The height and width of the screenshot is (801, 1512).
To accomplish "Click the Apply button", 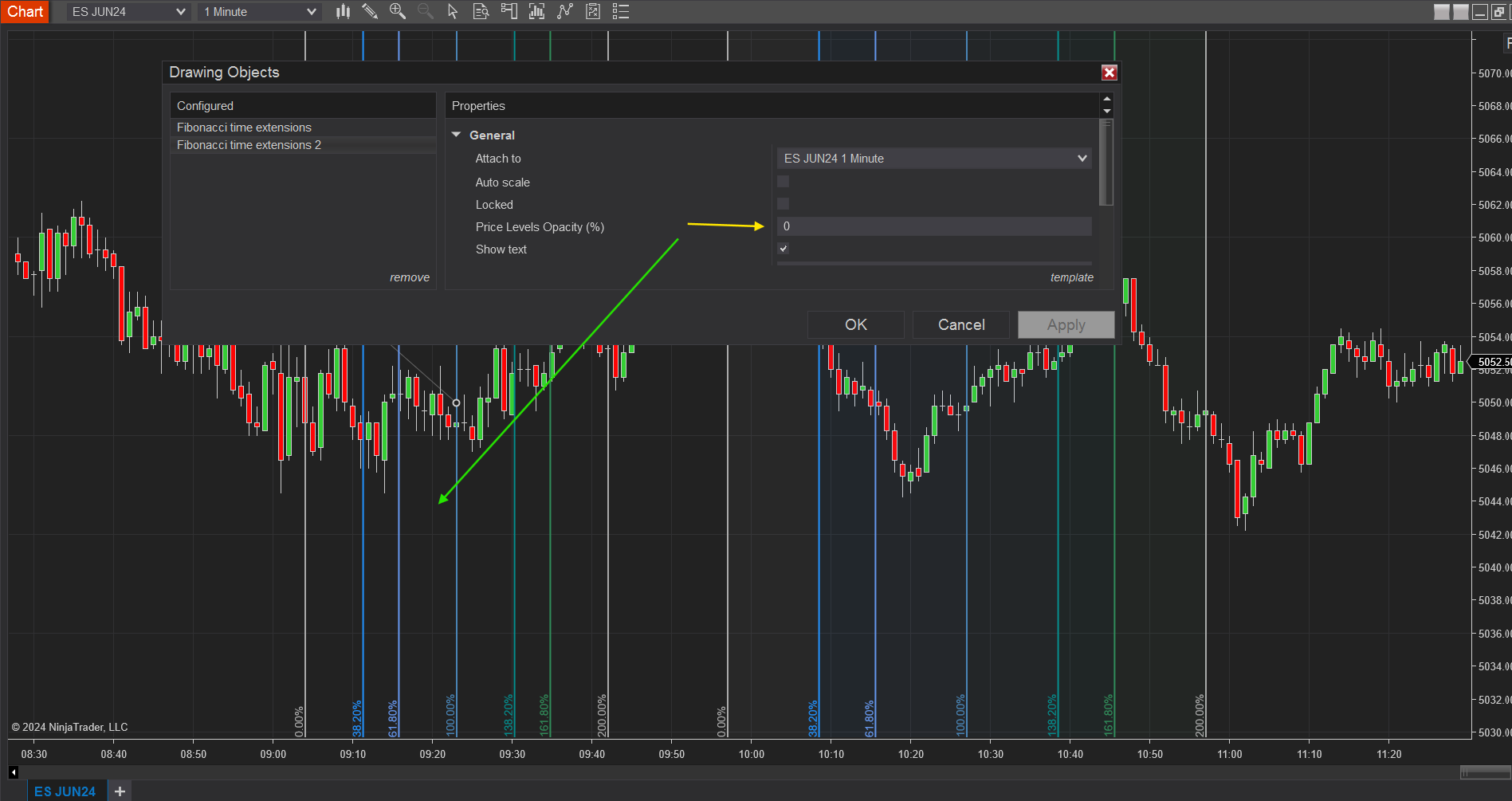I will pos(1066,325).
